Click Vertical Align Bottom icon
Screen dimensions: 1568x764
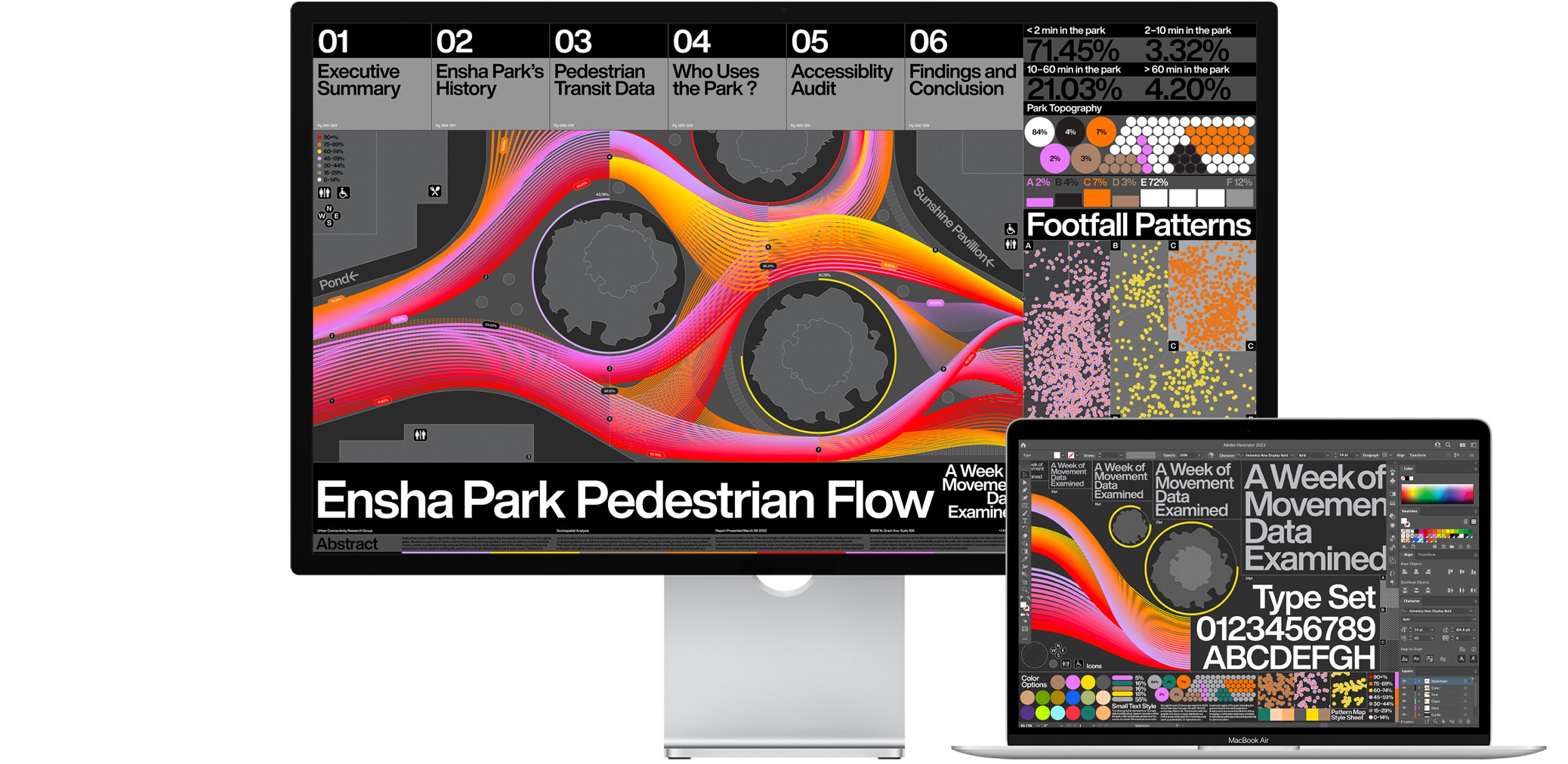tap(1474, 571)
